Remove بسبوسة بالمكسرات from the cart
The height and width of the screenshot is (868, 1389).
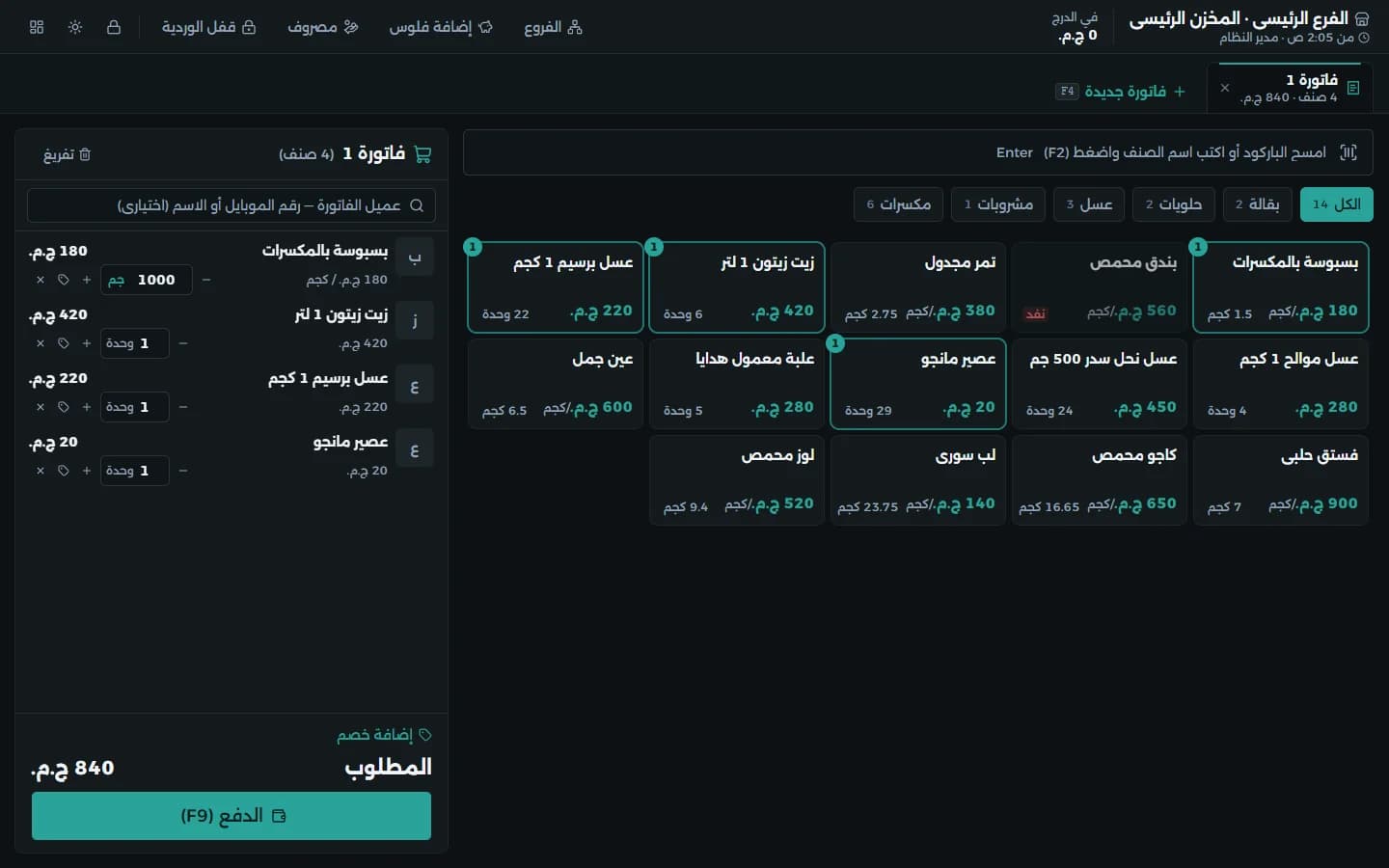41,280
